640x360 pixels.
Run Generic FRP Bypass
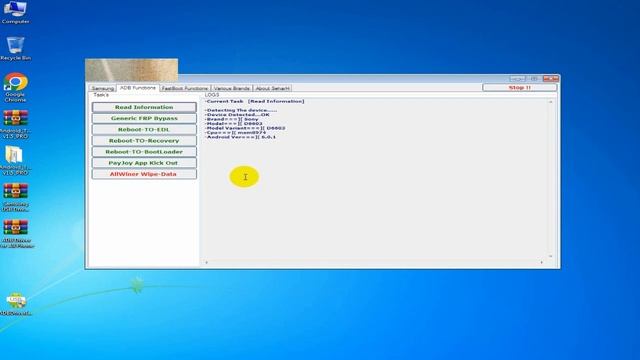144,118
